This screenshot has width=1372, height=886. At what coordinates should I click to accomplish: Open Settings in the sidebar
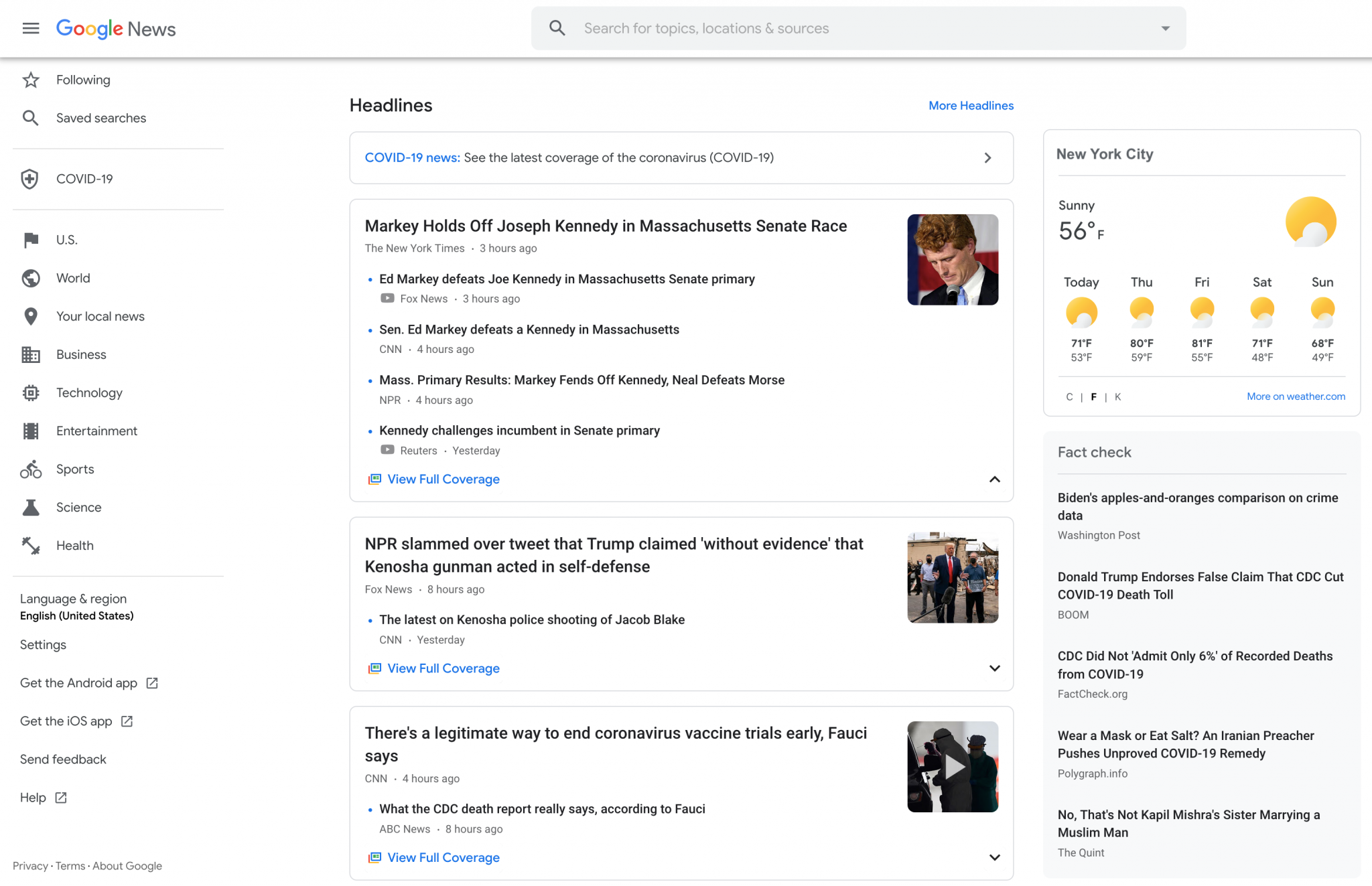[x=43, y=644]
